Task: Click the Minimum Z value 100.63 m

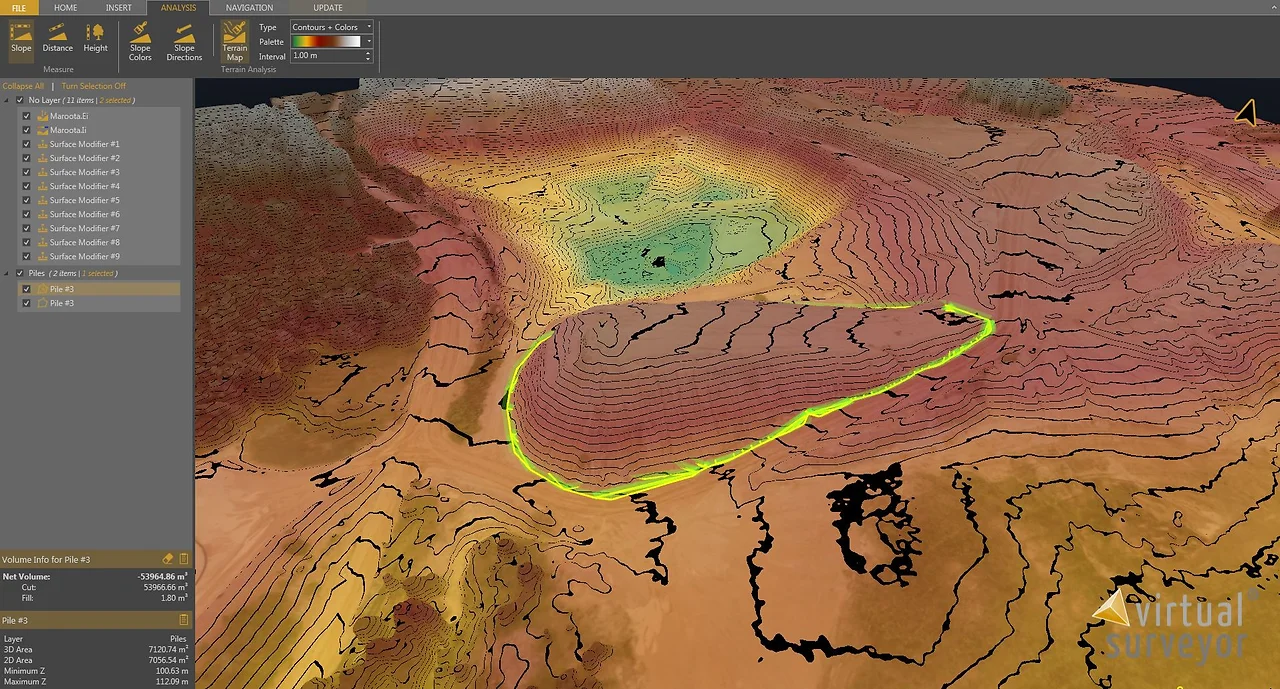Action: click(x=173, y=671)
